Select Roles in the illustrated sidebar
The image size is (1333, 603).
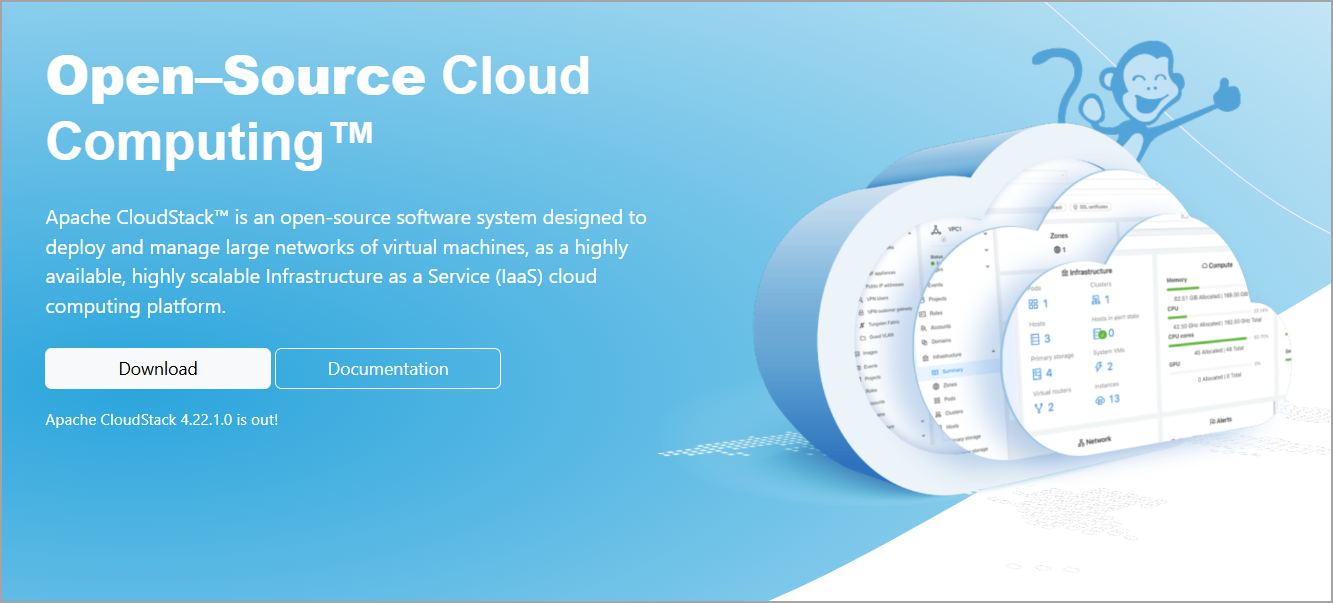(x=931, y=313)
